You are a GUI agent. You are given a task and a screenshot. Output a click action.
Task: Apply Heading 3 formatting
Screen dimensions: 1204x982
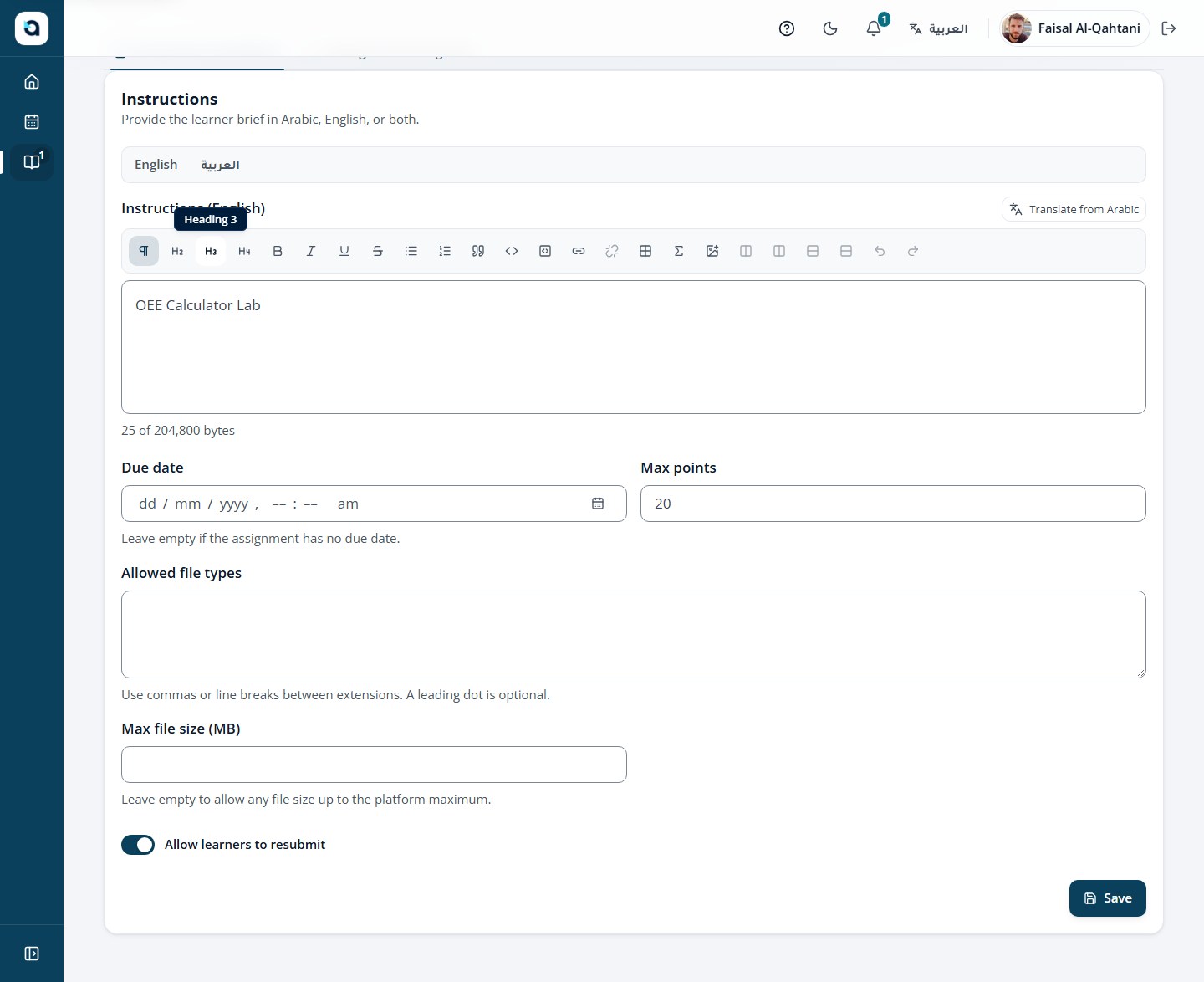pyautogui.click(x=211, y=251)
